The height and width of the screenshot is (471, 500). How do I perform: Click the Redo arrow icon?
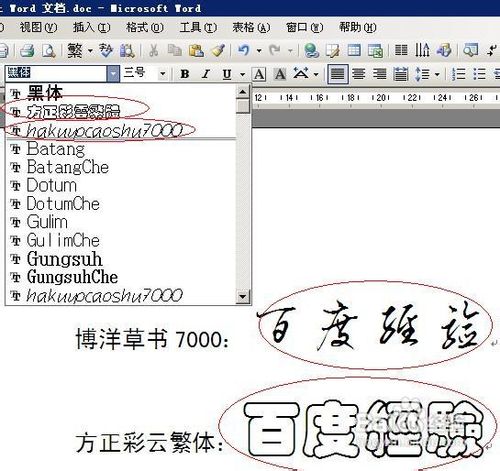click(x=275, y=51)
